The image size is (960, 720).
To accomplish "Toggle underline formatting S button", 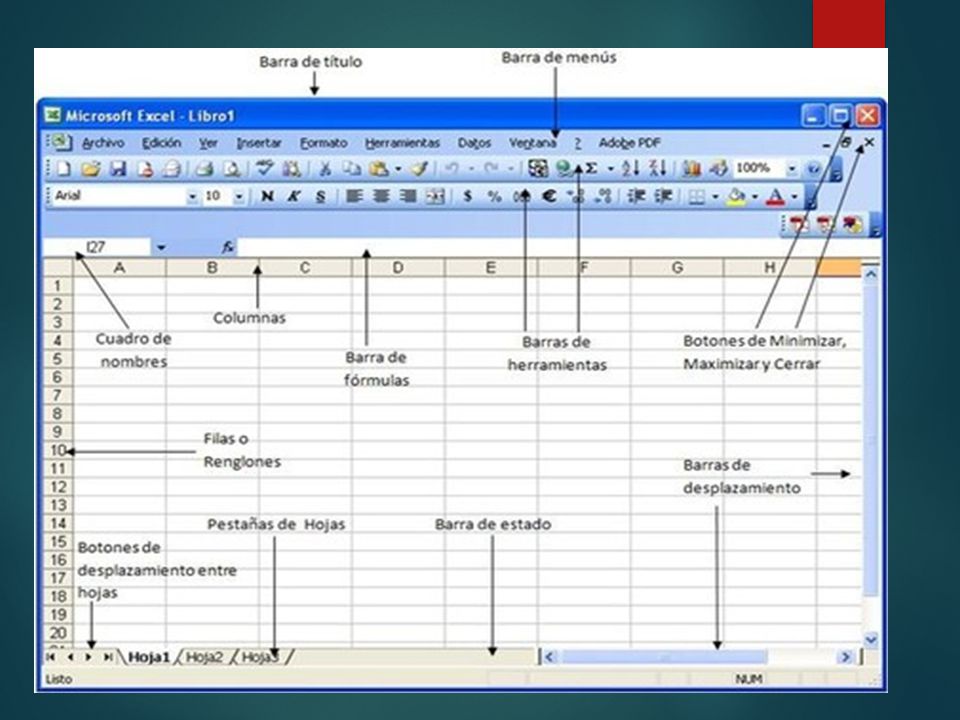I will [x=320, y=196].
